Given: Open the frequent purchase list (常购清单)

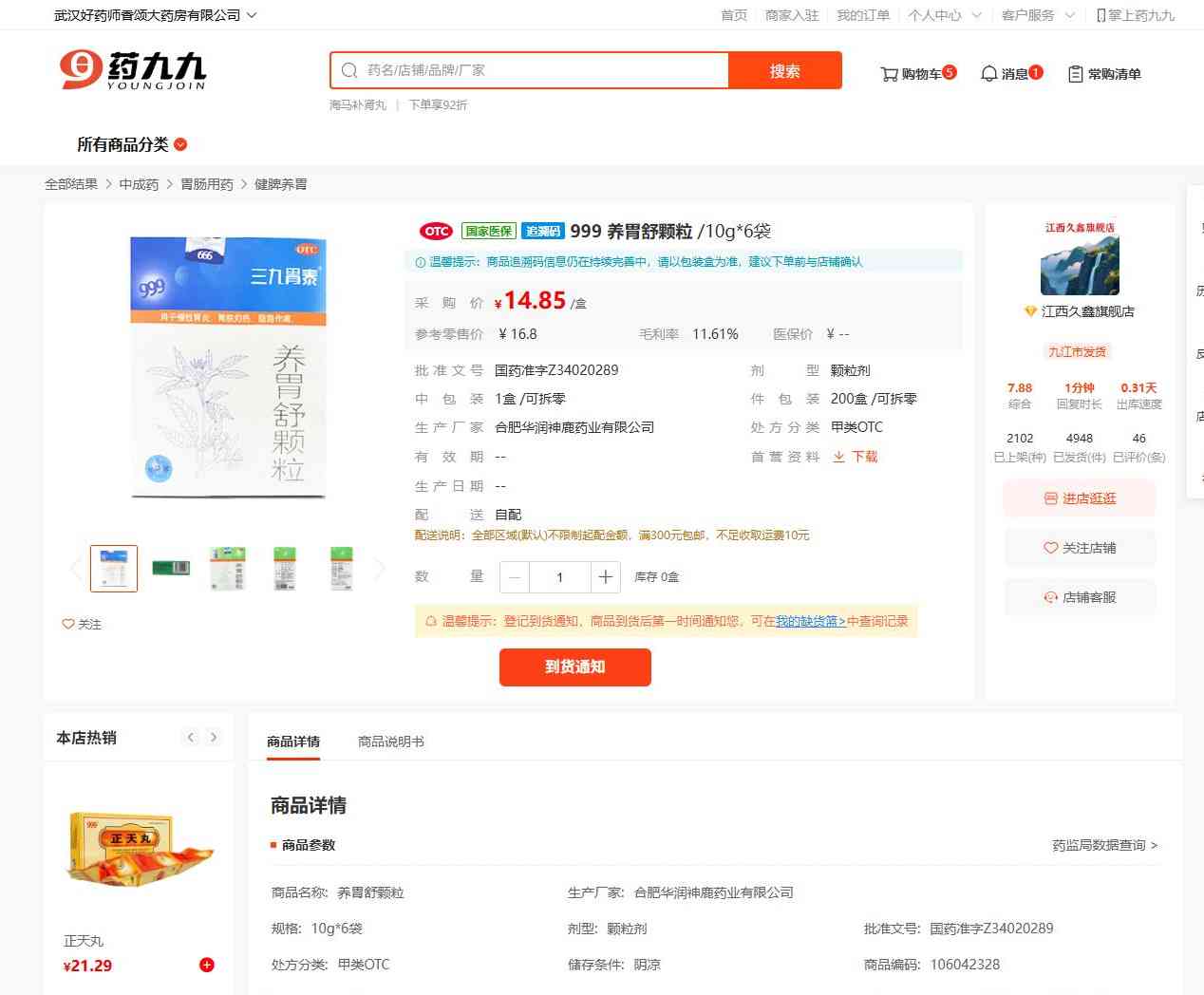Looking at the screenshot, I should click(x=1104, y=74).
